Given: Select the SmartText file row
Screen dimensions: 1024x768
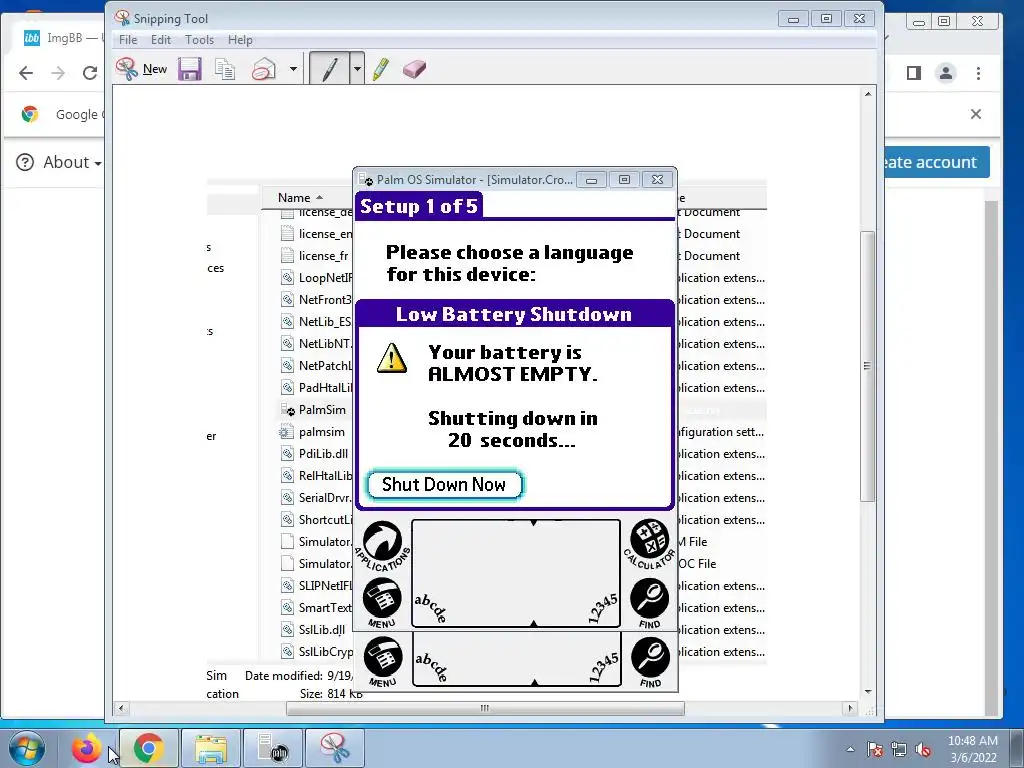Looking at the screenshot, I should click(x=316, y=607).
